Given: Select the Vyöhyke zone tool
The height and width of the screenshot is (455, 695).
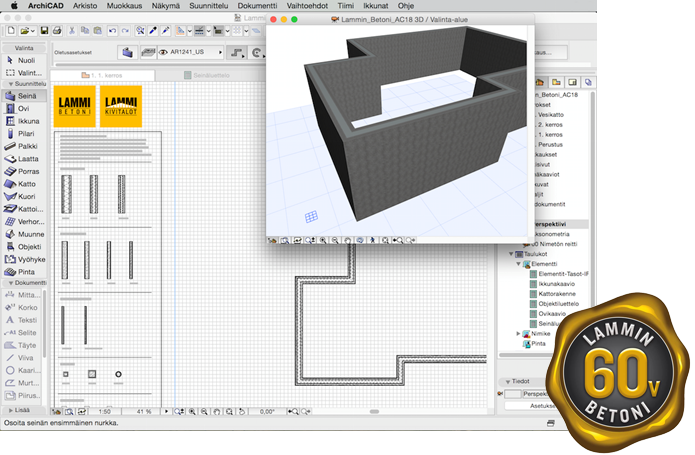Looking at the screenshot, I should (x=24, y=259).
